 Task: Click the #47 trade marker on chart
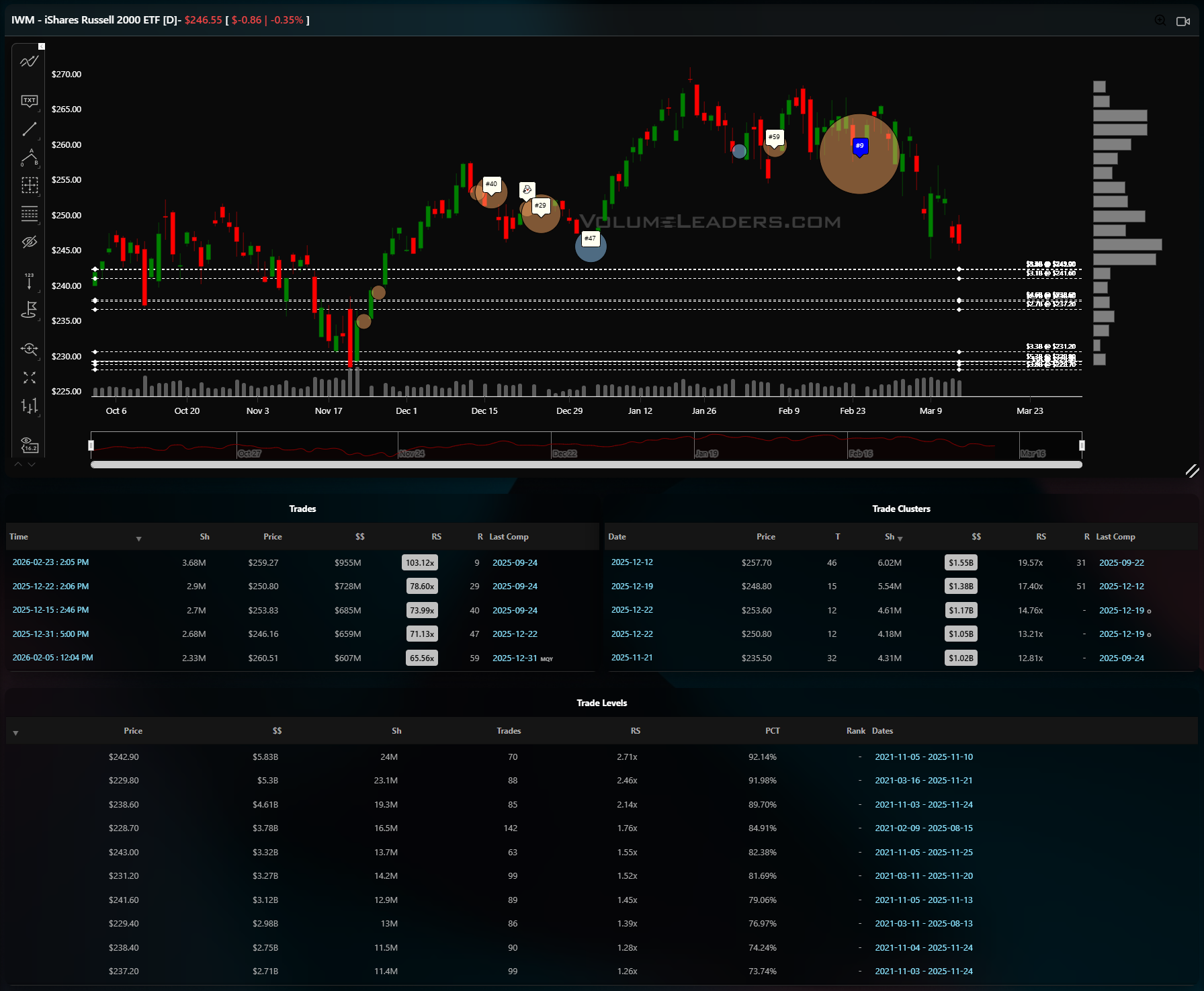(590, 239)
